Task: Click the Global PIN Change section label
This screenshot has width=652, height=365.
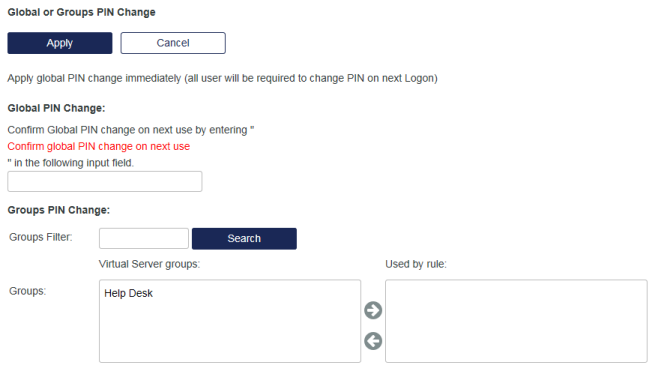Action: pos(57,108)
